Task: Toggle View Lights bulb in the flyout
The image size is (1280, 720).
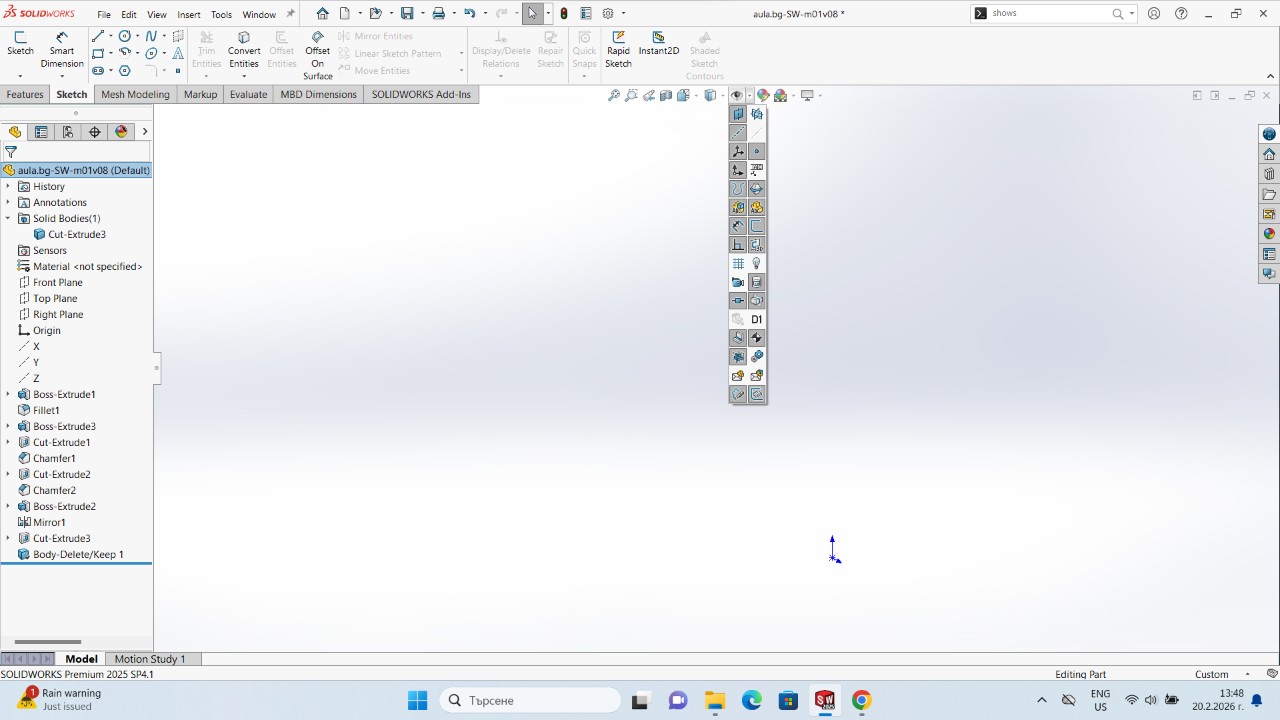Action: pyautogui.click(x=757, y=264)
